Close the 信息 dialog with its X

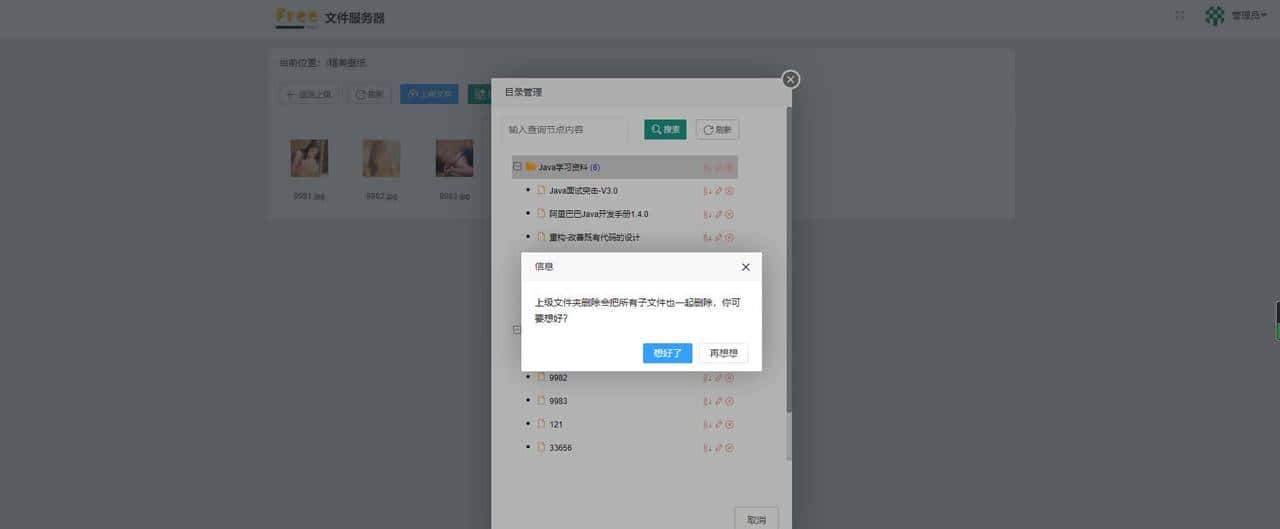[745, 267]
